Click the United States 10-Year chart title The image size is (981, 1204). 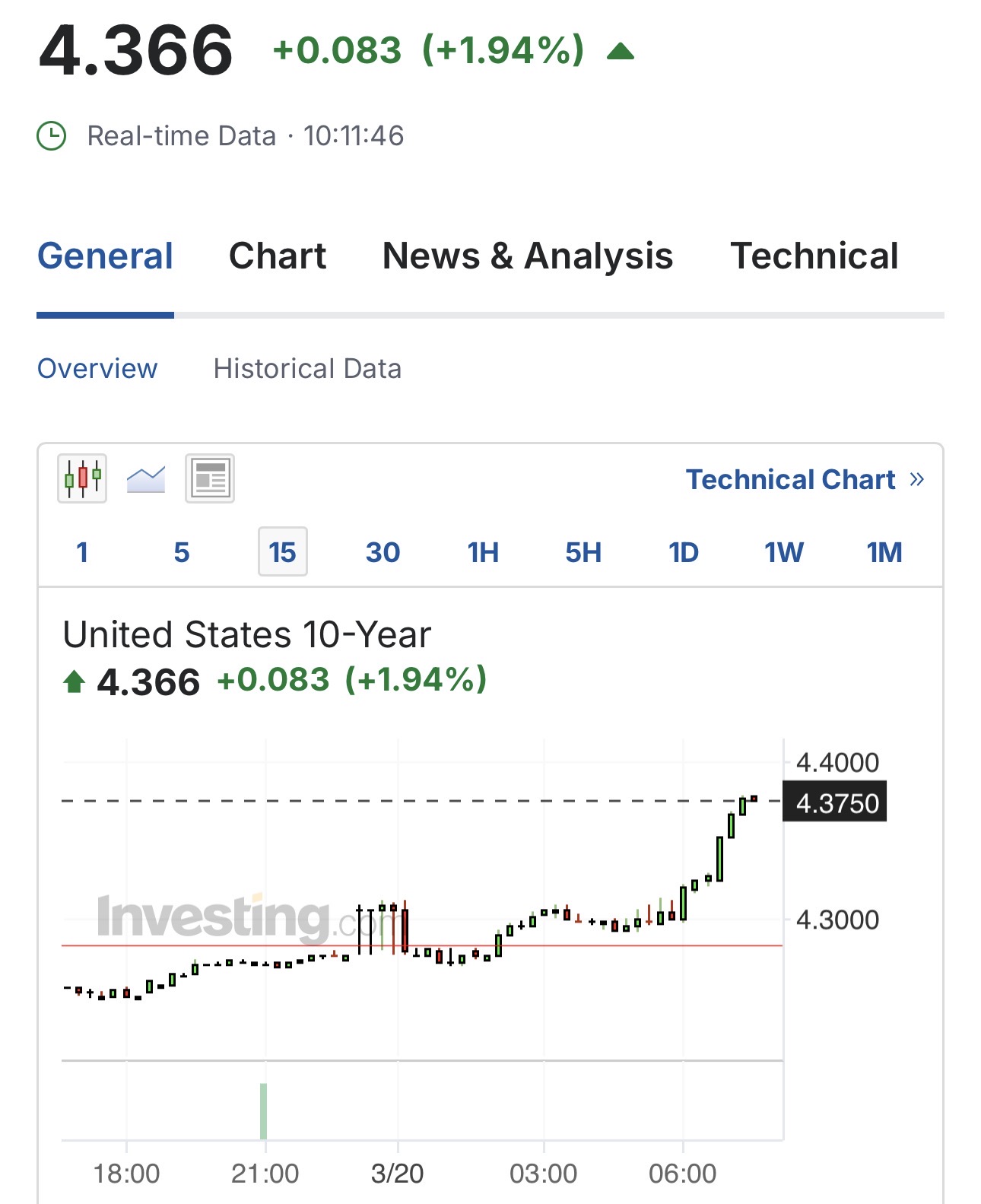247,634
